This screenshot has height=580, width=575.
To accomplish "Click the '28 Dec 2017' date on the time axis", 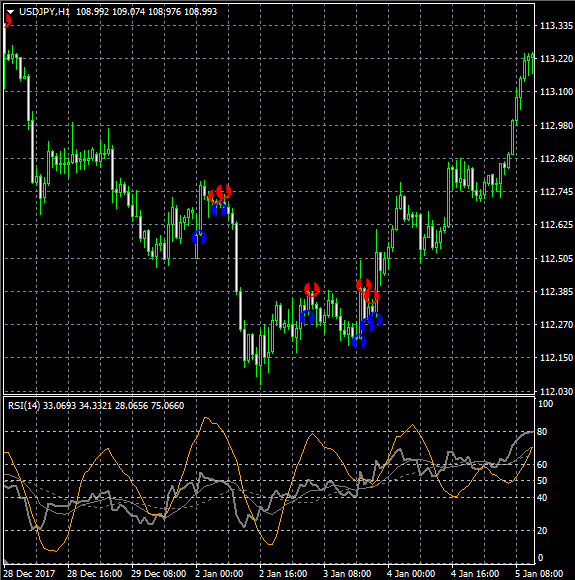I will 29,574.
